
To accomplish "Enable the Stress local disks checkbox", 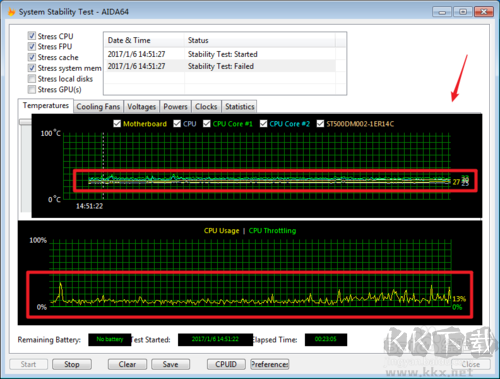I will coord(32,79).
